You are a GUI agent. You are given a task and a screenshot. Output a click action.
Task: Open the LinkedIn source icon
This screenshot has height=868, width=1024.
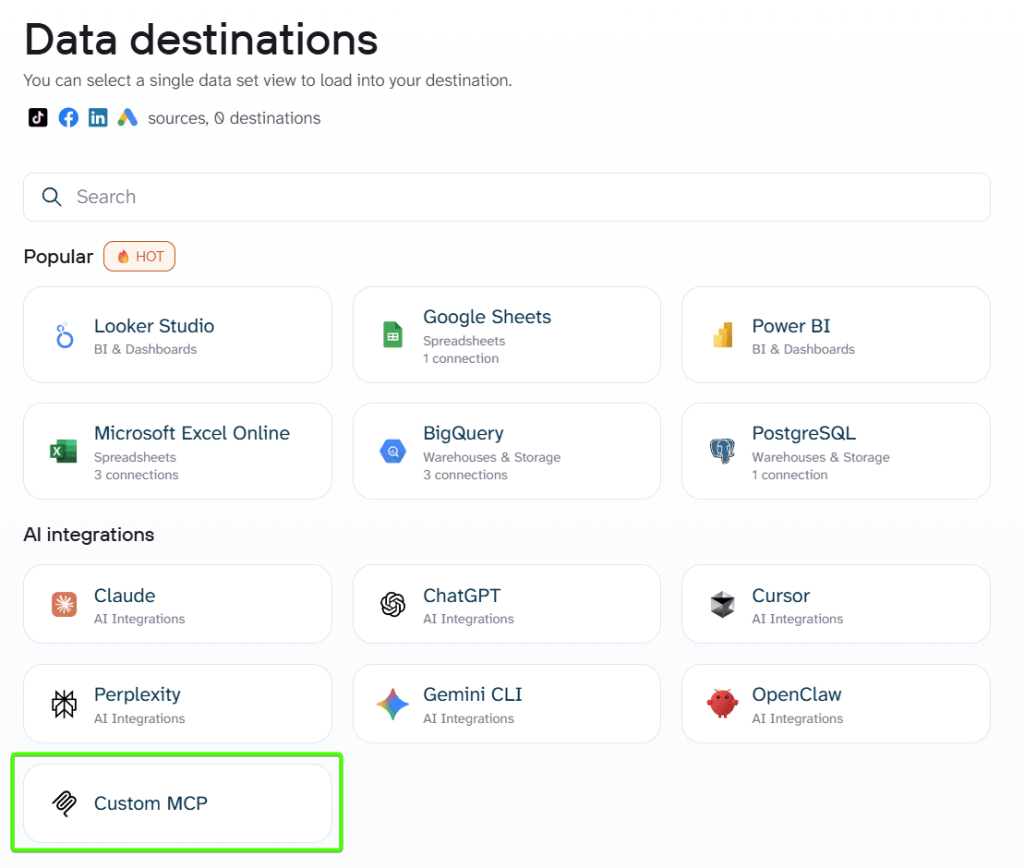[x=98, y=117]
